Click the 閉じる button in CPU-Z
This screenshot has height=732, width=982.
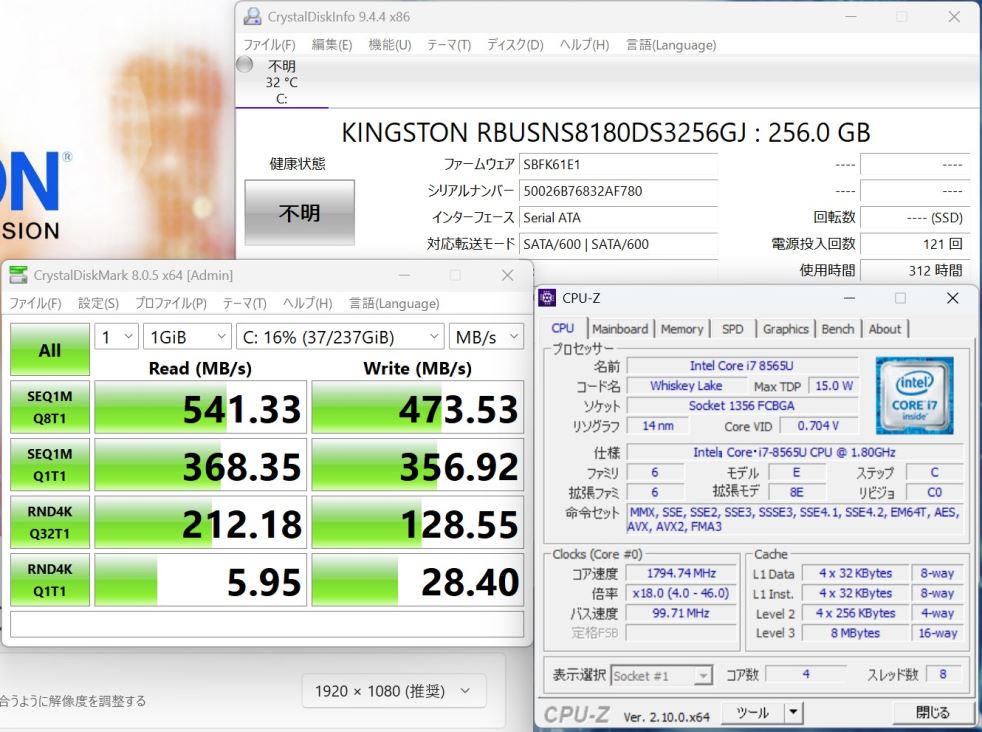[932, 713]
